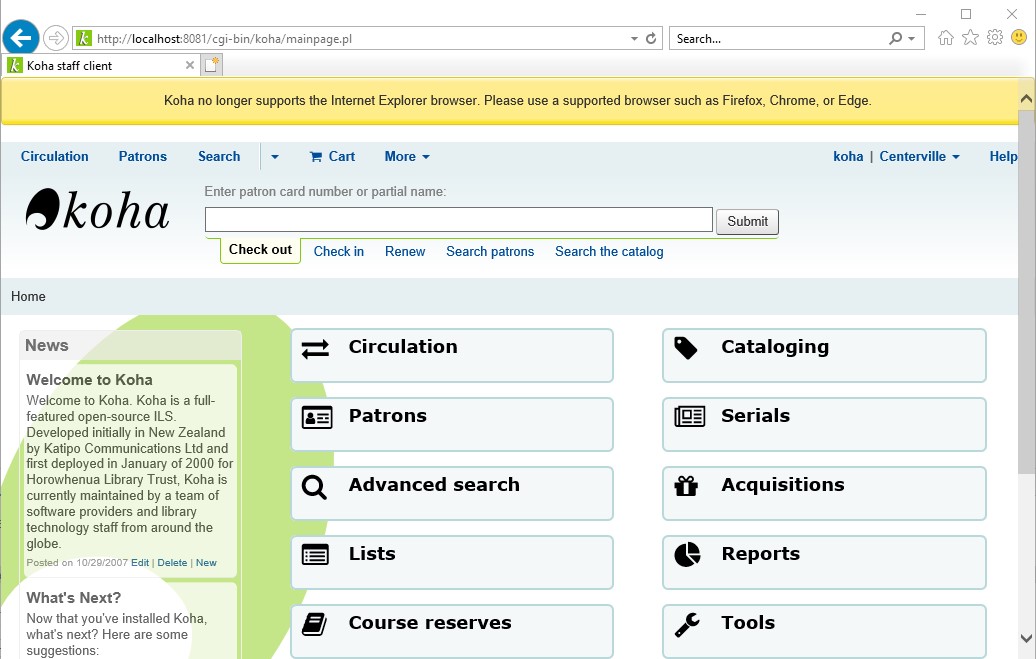
Task: Click the page's vertical scrollbar down arrow
Action: pos(1026,638)
